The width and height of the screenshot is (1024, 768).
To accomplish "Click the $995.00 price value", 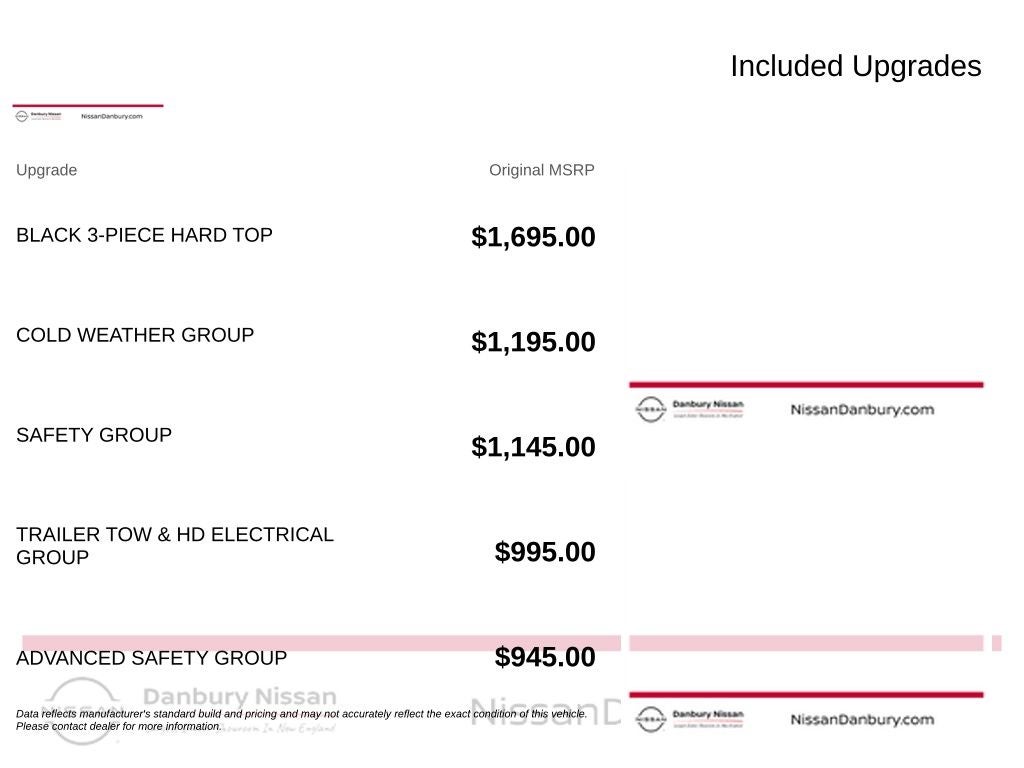I will pos(545,552).
